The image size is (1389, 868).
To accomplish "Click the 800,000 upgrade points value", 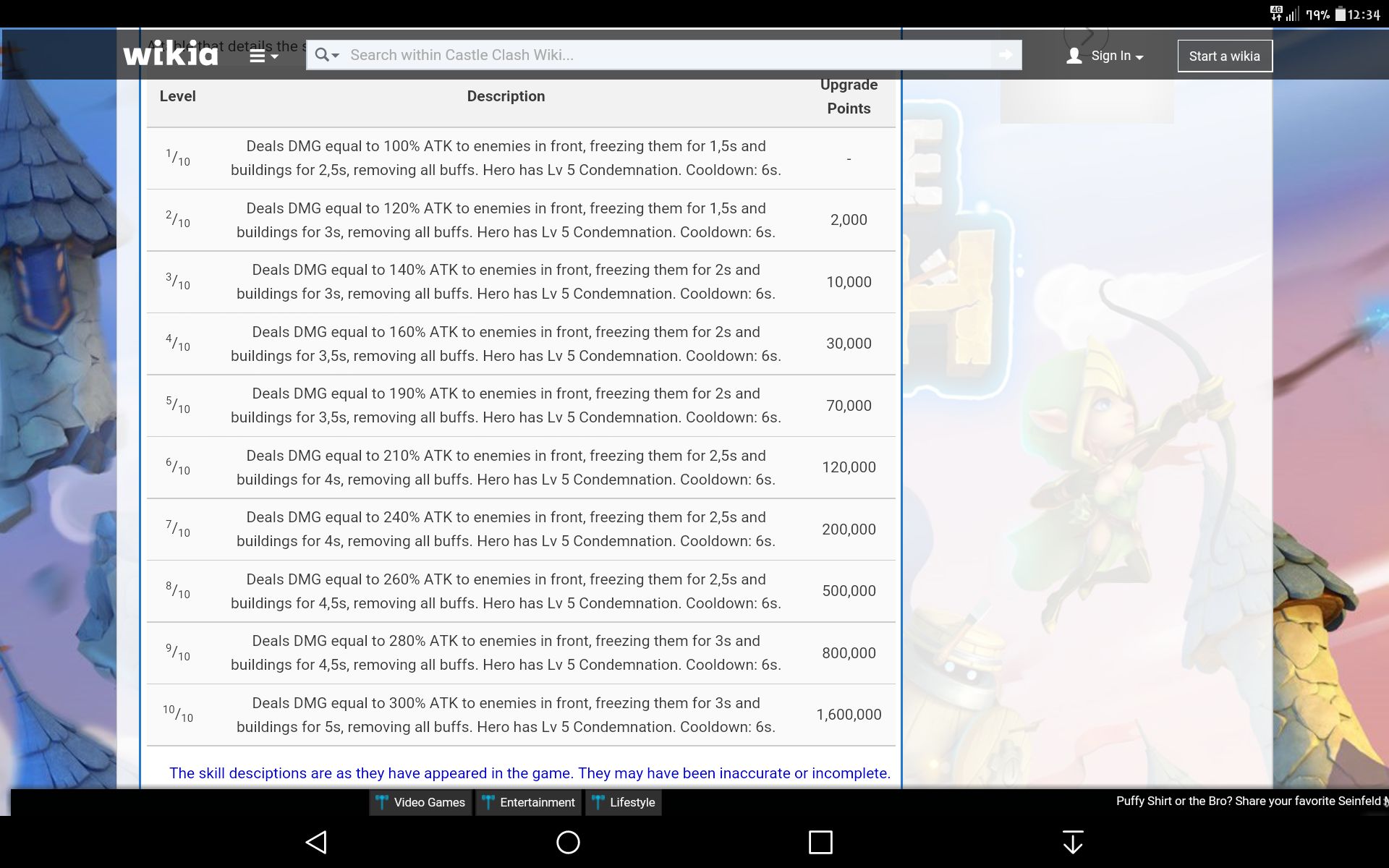I will click(x=849, y=653).
